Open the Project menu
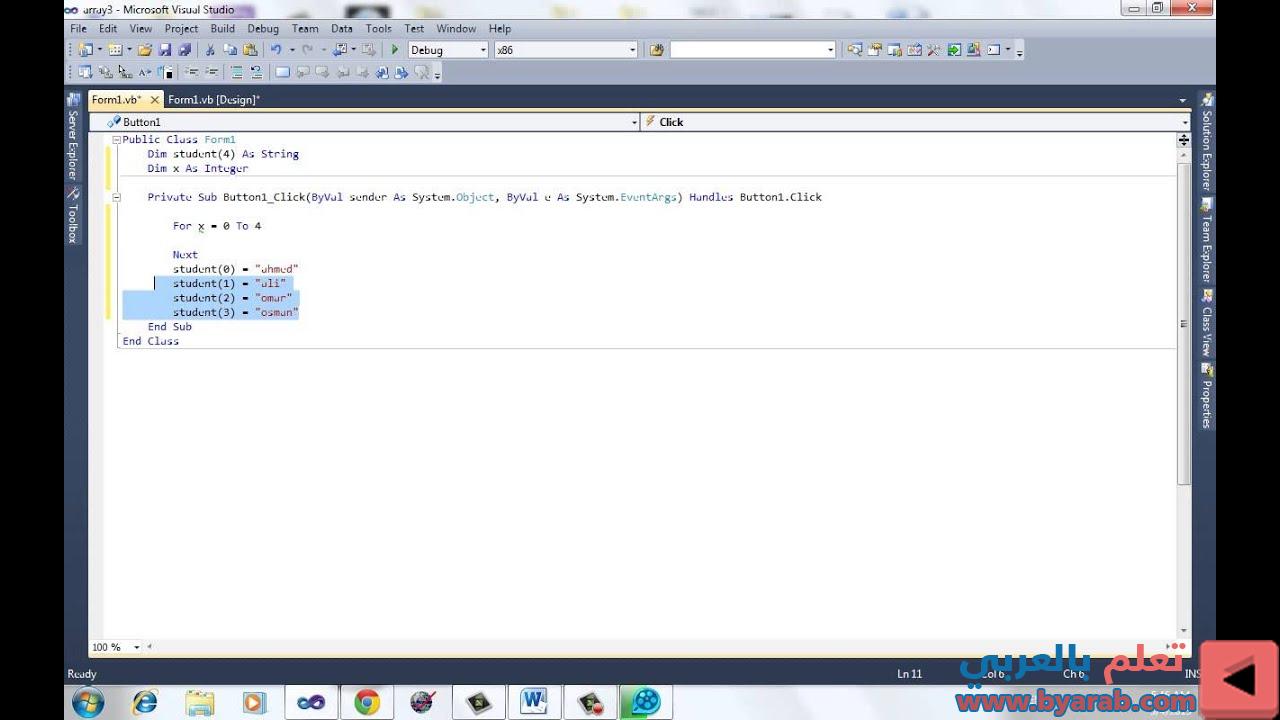Viewport: 1280px width, 720px height. click(181, 29)
